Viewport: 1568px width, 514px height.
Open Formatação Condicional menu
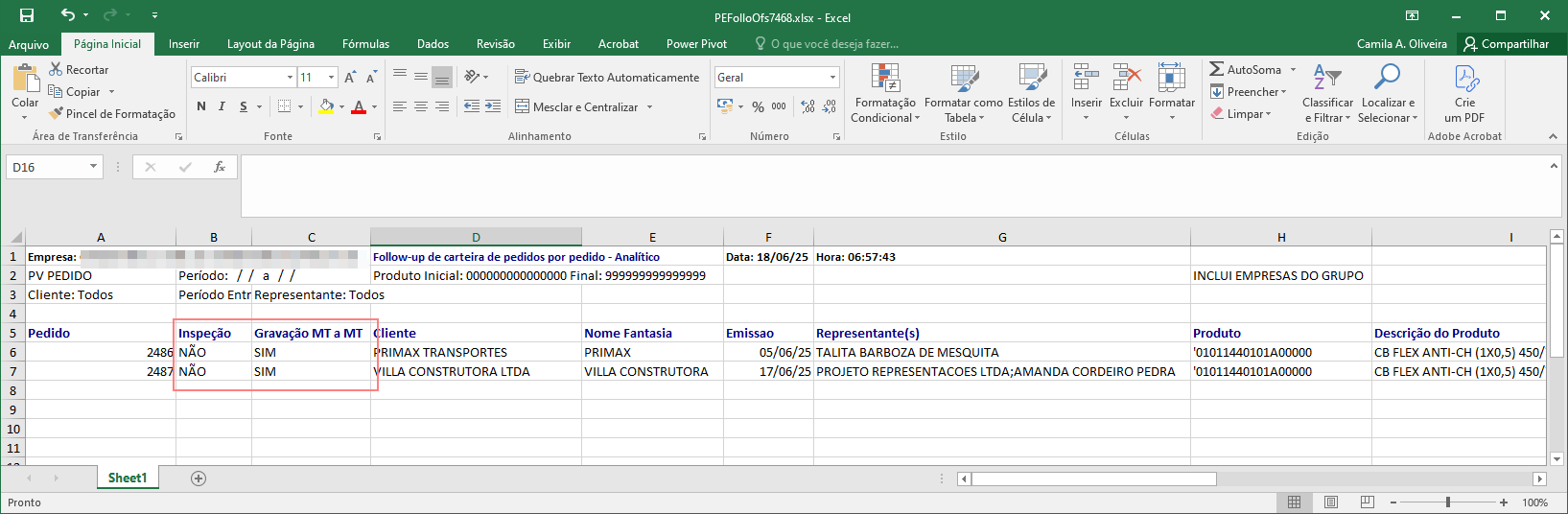pos(885,93)
